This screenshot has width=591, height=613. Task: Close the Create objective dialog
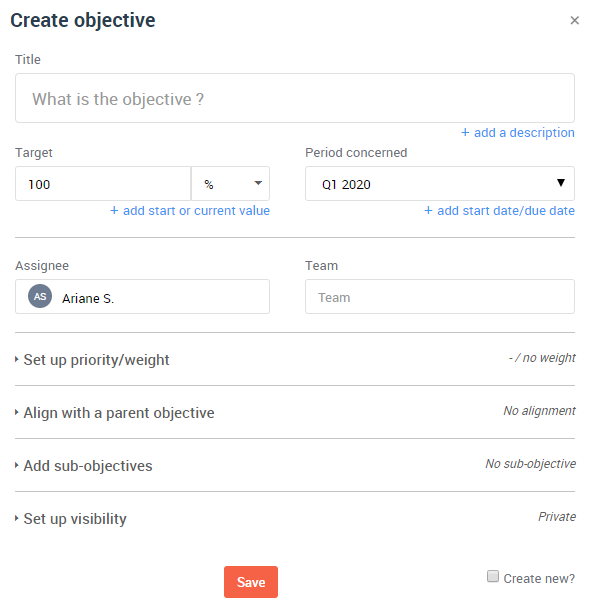574,20
